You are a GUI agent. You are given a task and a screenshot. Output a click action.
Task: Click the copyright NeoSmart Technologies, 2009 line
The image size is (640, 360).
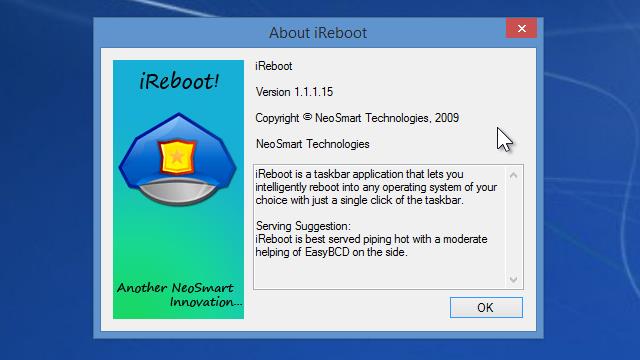pos(357,118)
